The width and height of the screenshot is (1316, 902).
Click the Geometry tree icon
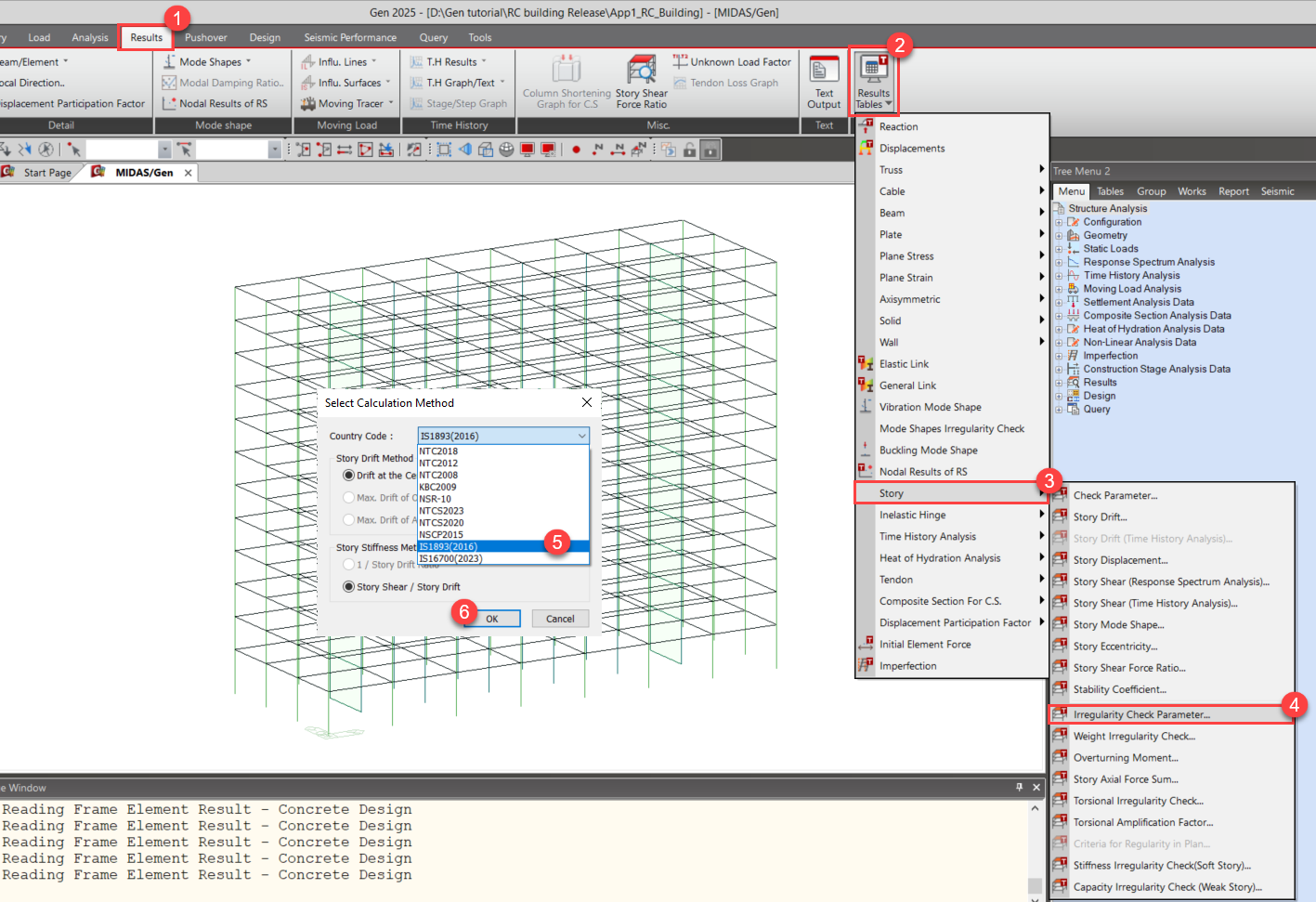[x=1074, y=235]
